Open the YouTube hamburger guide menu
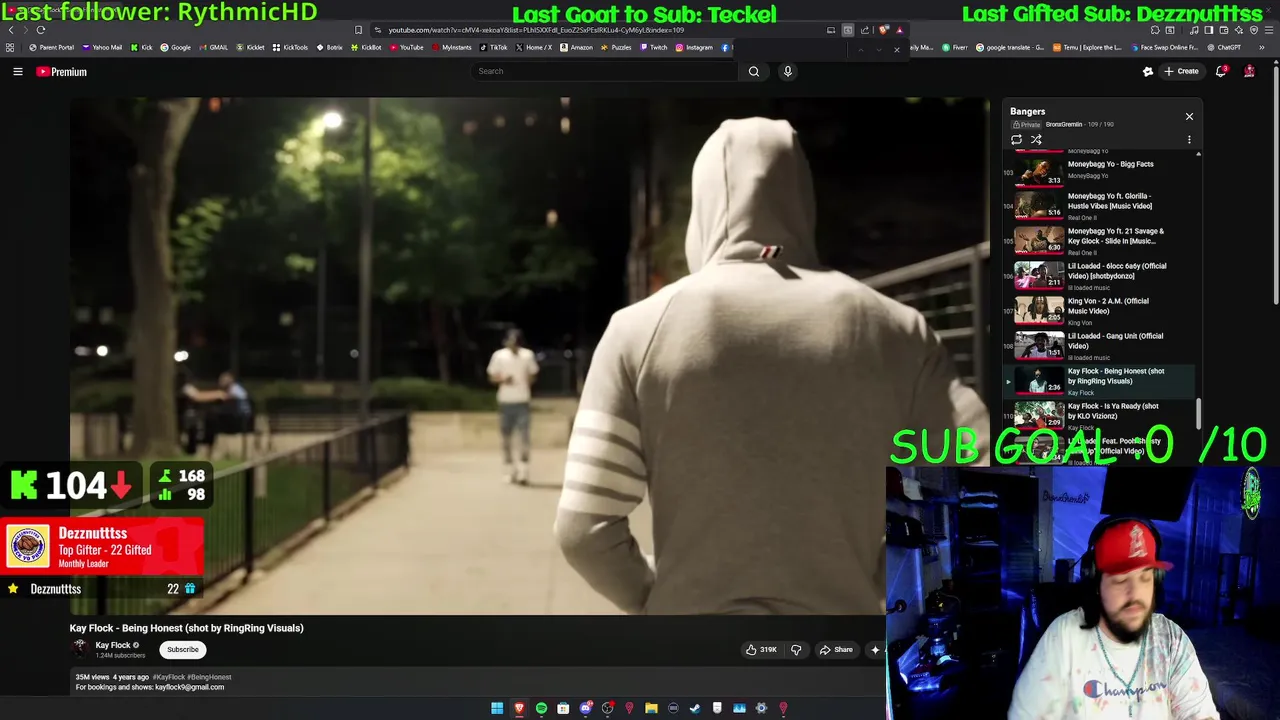The width and height of the screenshot is (1280, 720). 18,72
